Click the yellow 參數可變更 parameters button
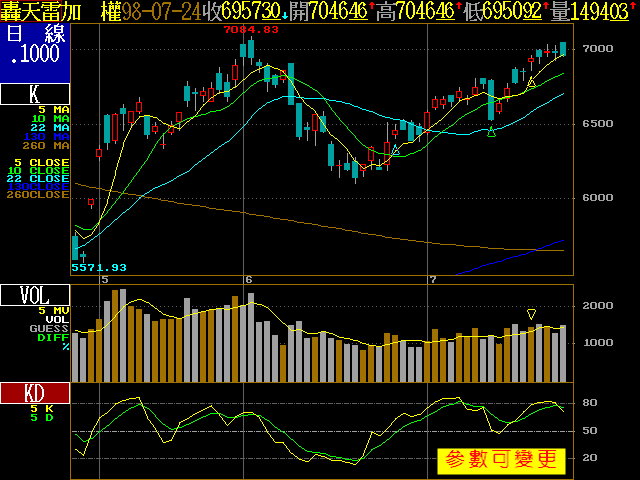The height and width of the screenshot is (480, 640). (501, 461)
